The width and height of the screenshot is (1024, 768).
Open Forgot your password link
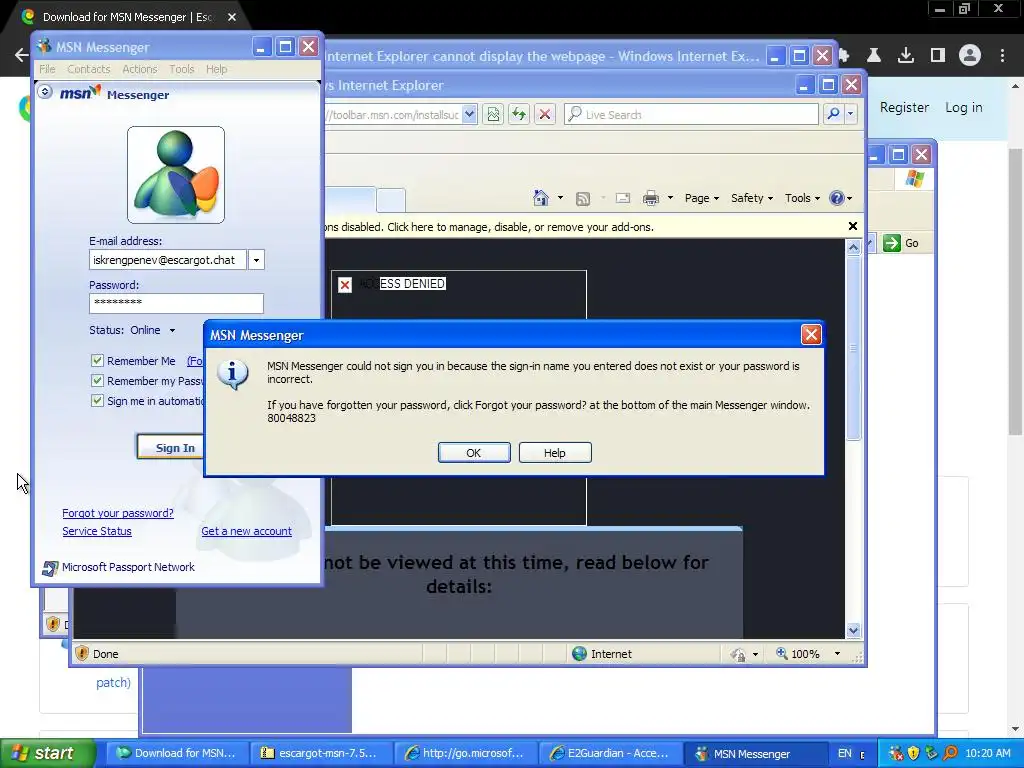click(x=118, y=513)
